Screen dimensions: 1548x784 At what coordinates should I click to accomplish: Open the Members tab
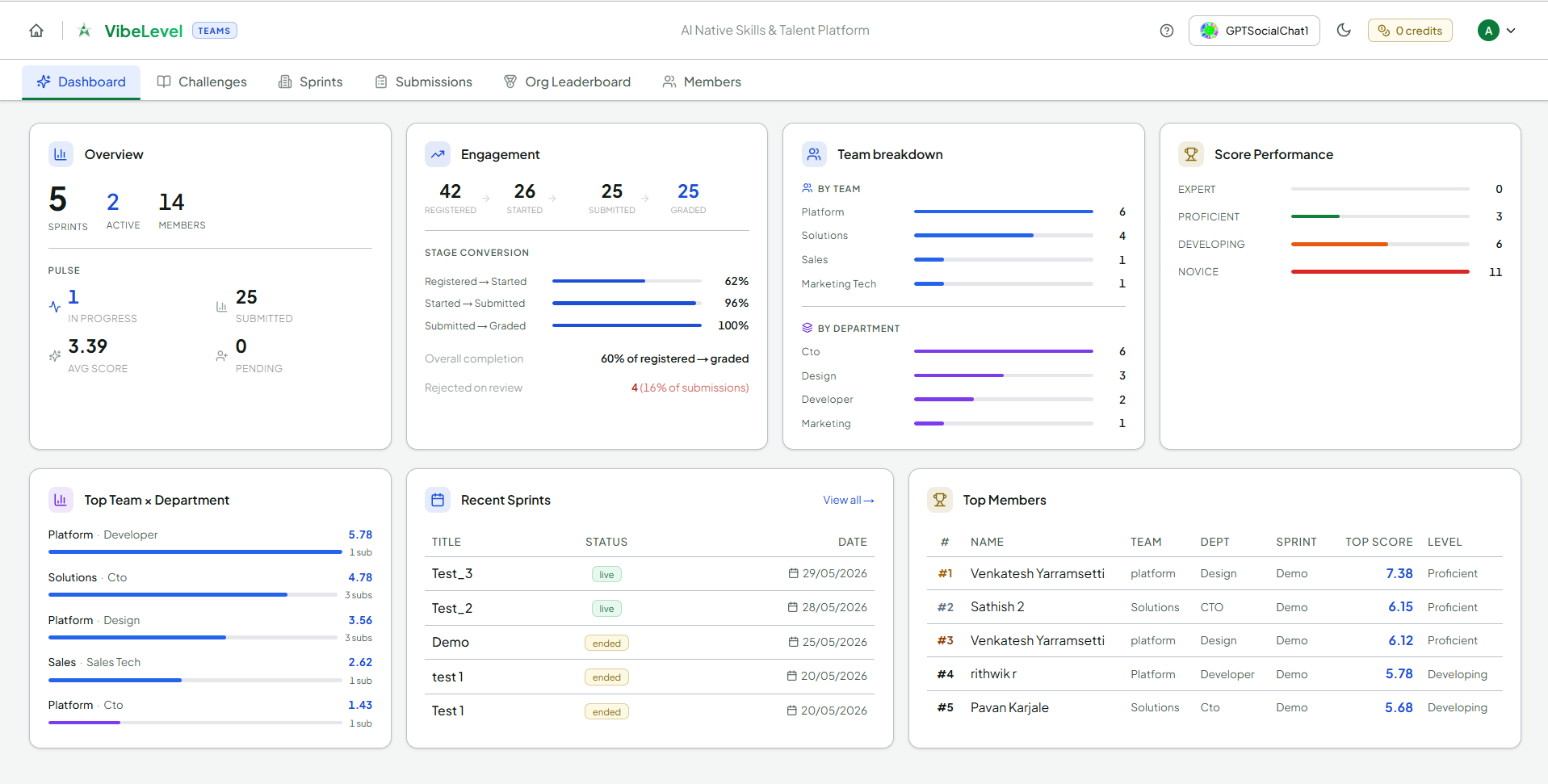point(702,82)
